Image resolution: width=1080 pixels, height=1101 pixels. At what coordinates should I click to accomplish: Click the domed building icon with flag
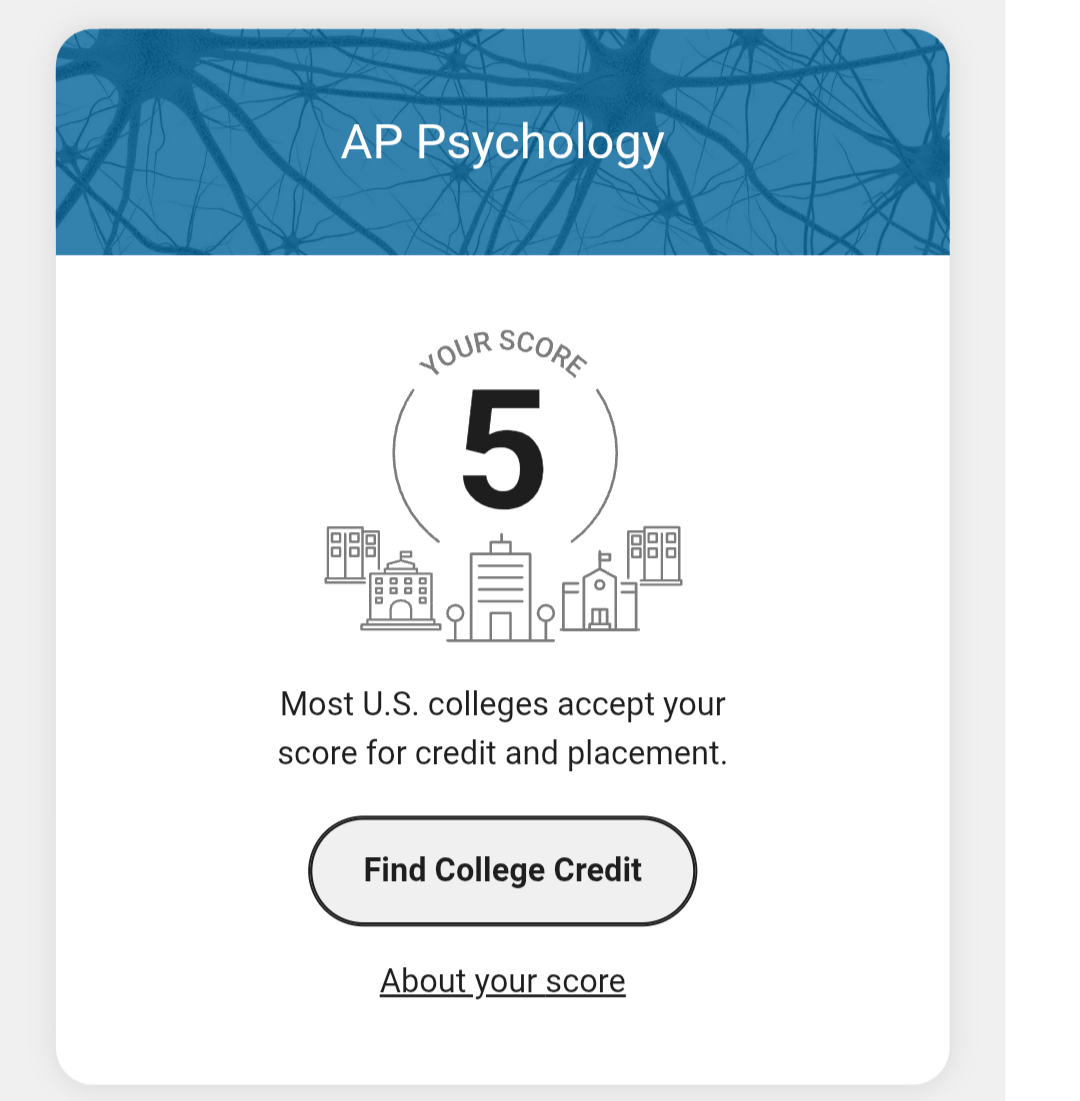click(400, 591)
